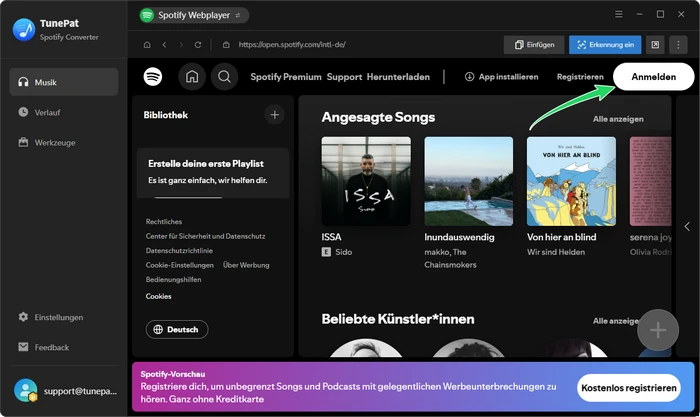Open the Feedback section
The width and height of the screenshot is (700, 417).
pyautogui.click(x=64, y=347)
